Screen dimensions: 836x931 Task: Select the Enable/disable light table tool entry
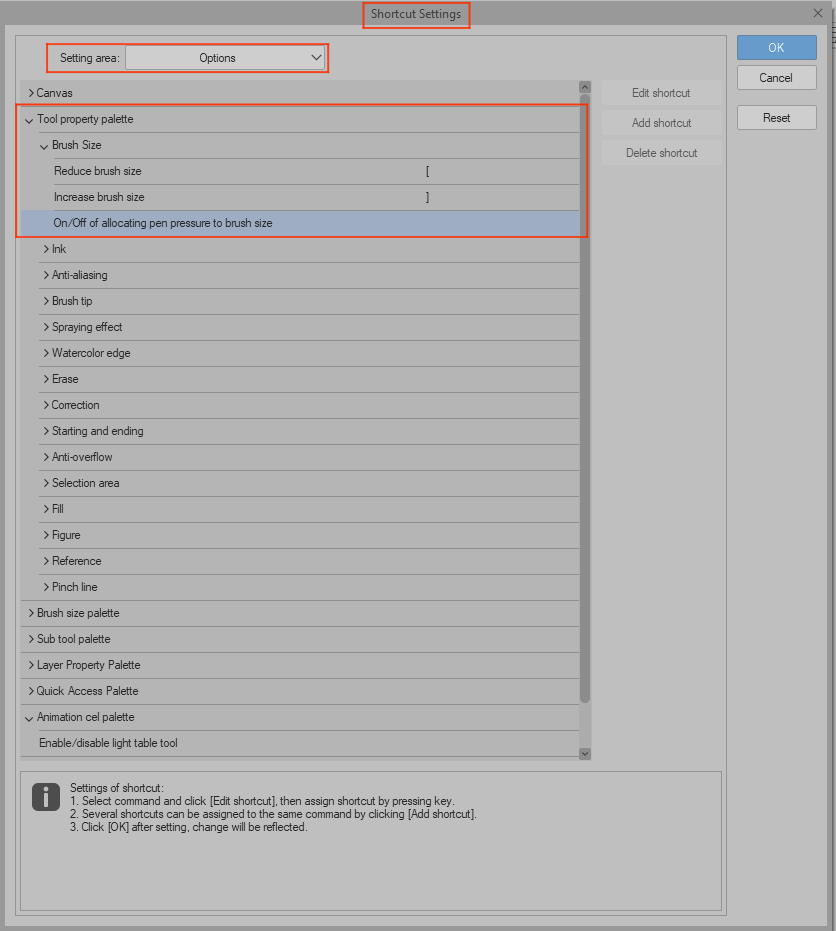pos(200,742)
